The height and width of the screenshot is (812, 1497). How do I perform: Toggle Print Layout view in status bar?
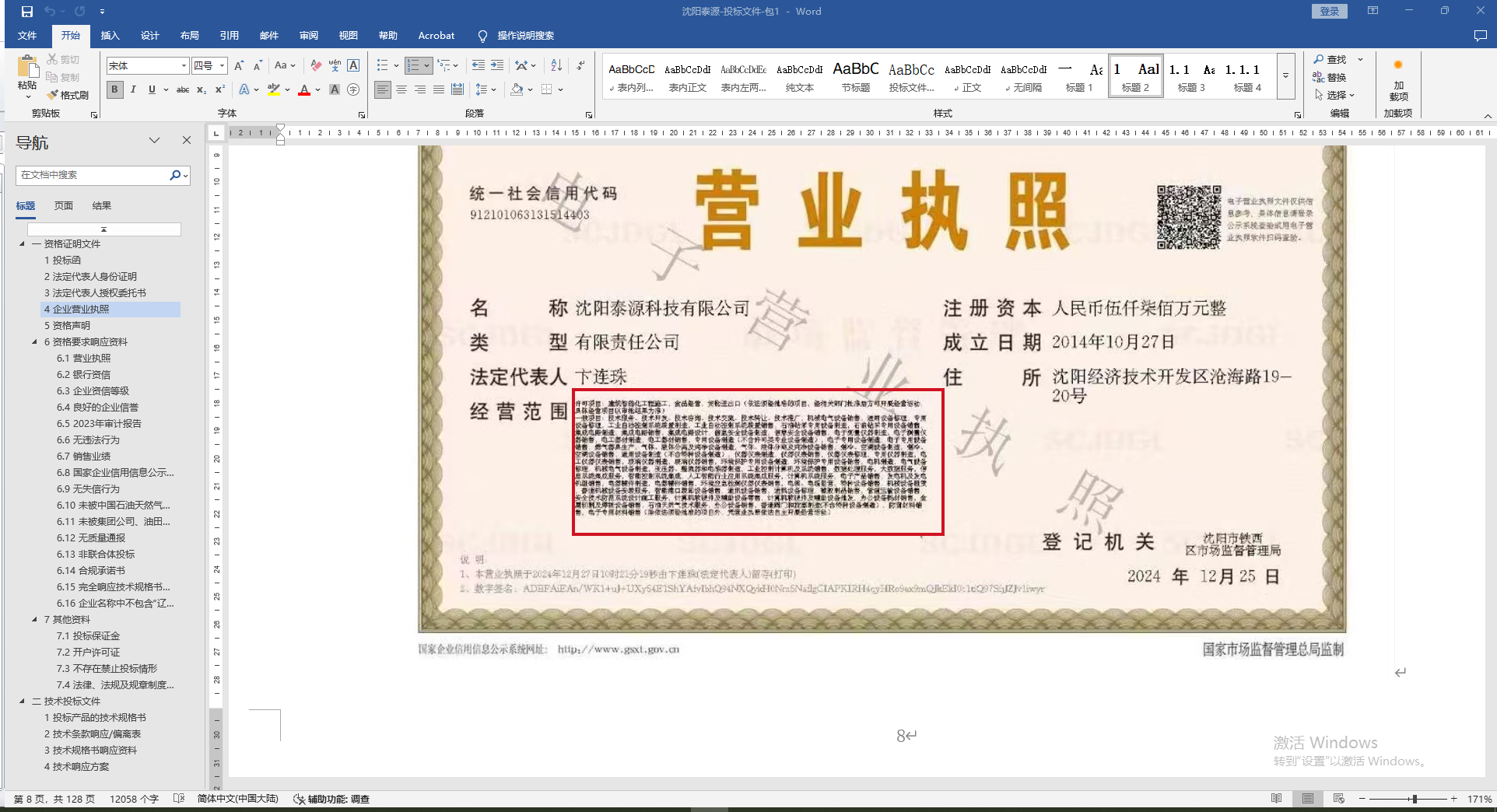click(1308, 799)
